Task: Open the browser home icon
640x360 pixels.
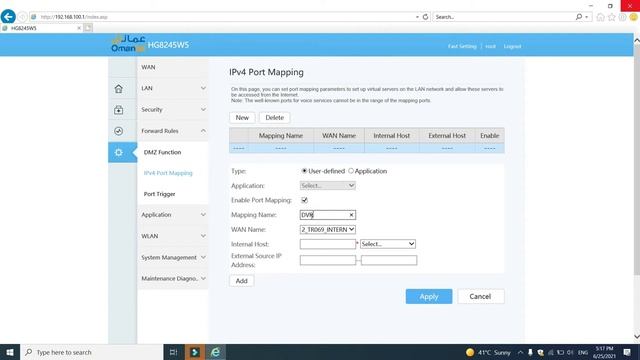Action: point(600,17)
